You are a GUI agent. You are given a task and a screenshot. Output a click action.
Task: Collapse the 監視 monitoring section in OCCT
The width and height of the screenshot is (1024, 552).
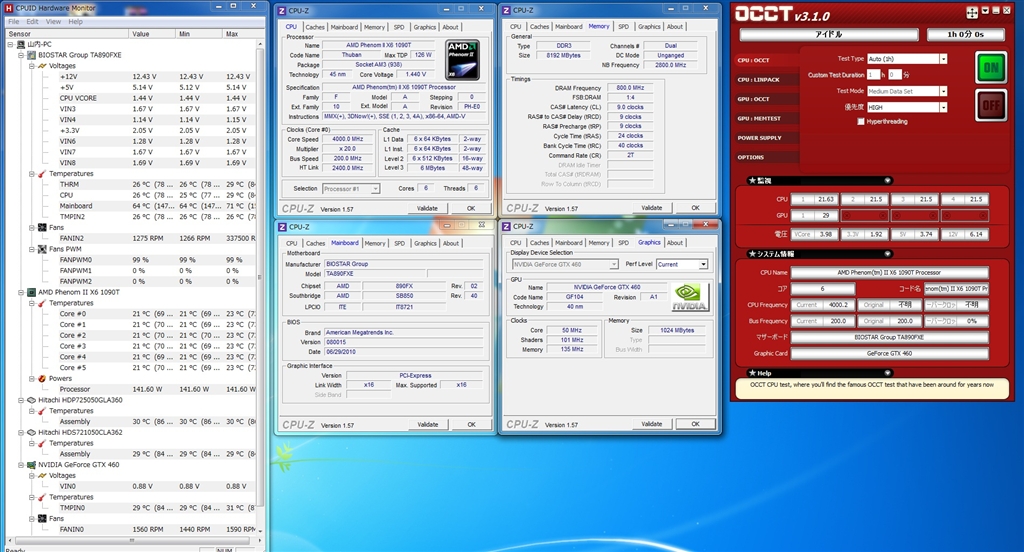coord(887,180)
